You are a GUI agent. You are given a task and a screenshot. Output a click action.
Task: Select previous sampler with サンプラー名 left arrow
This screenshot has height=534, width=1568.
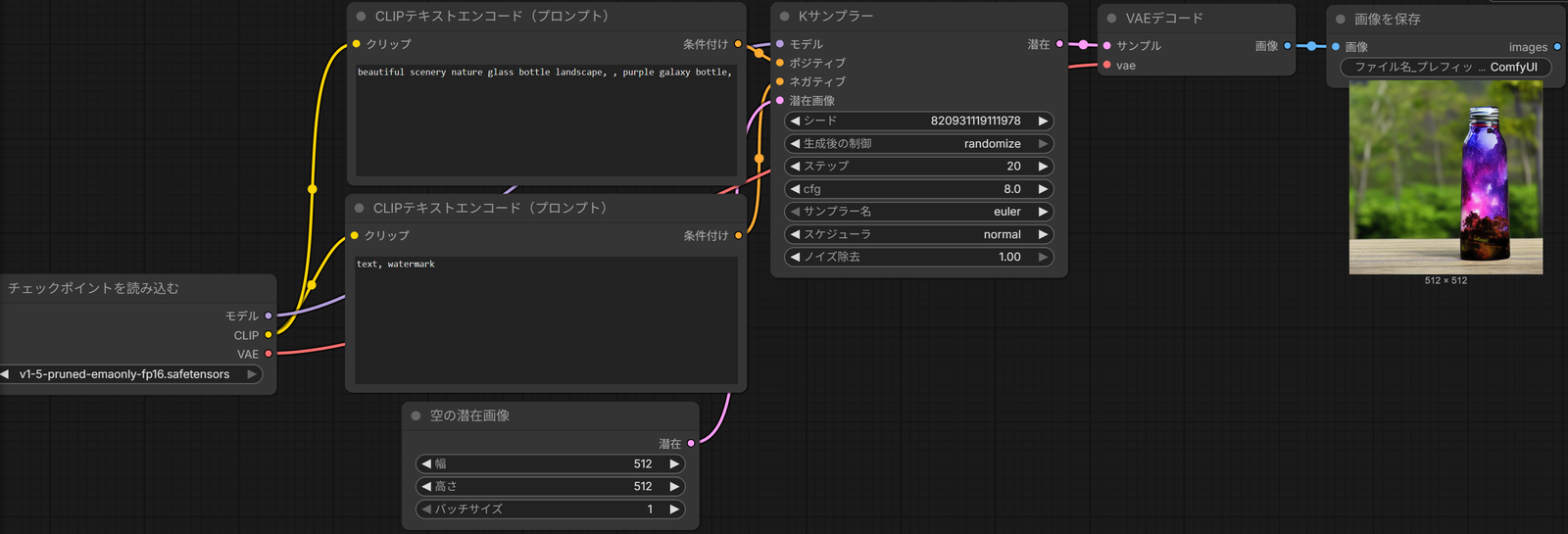tap(795, 212)
